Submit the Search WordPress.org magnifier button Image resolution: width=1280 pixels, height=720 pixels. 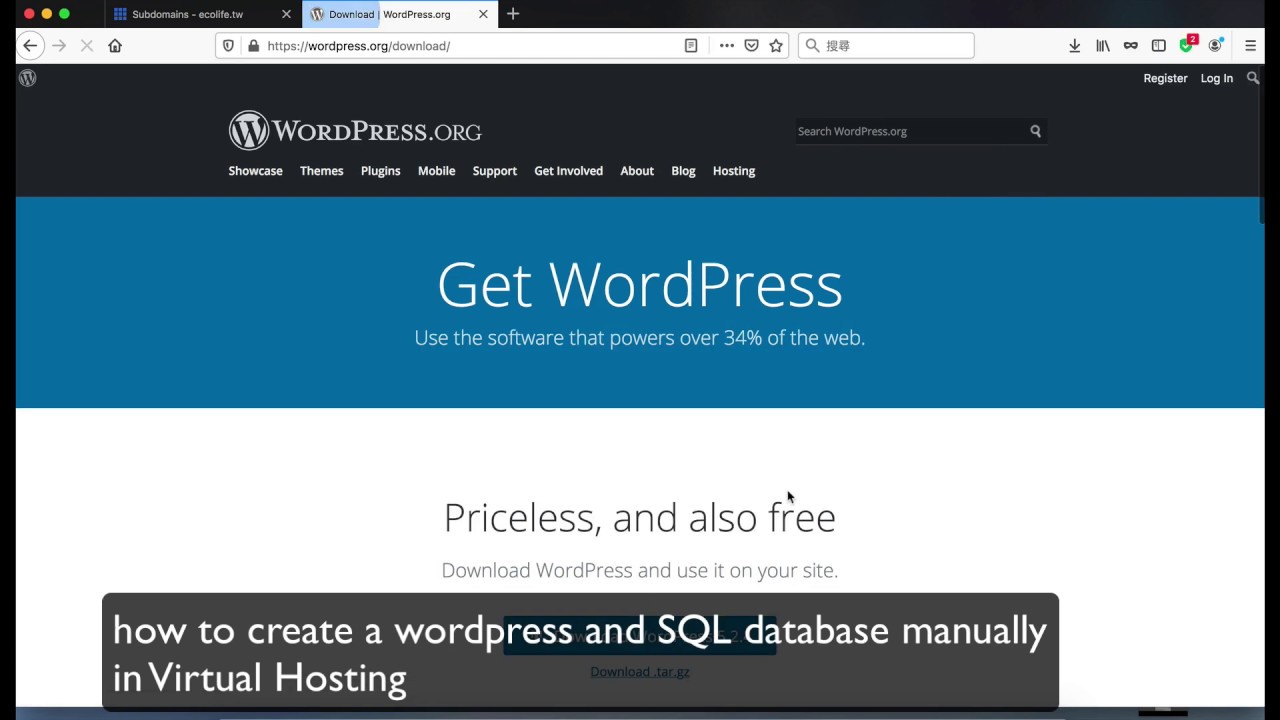1036,131
